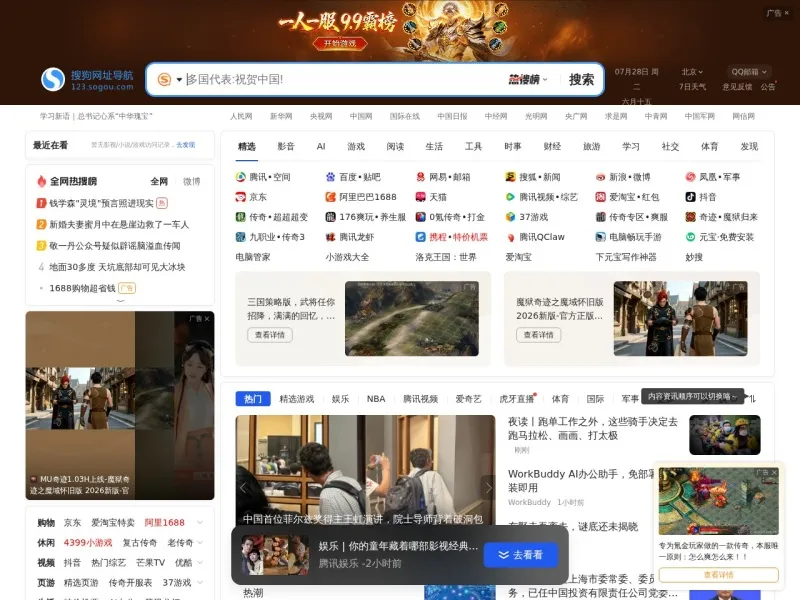Expand the 休闲 row chevron
The width and height of the screenshot is (800, 600).
[199, 542]
